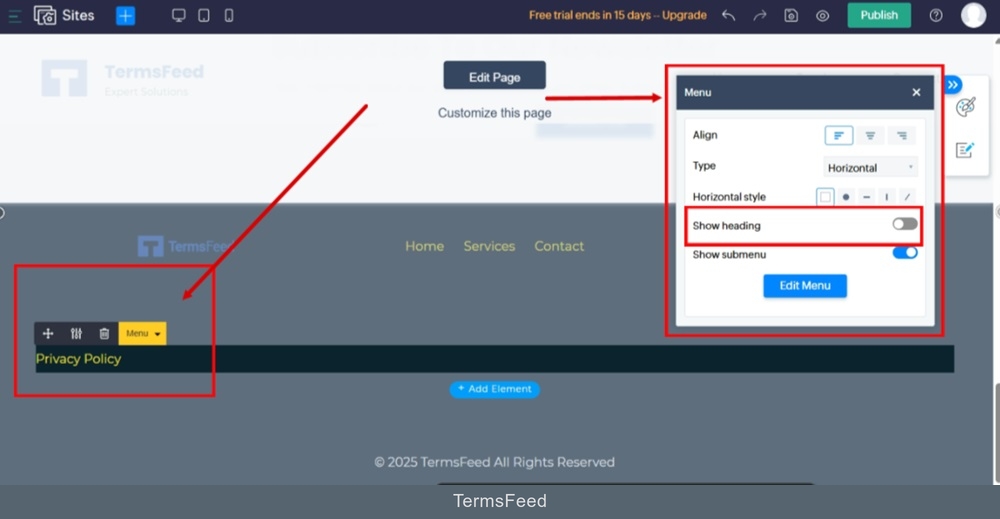
Task: Open the preview eye icon
Action: pyautogui.click(x=823, y=15)
